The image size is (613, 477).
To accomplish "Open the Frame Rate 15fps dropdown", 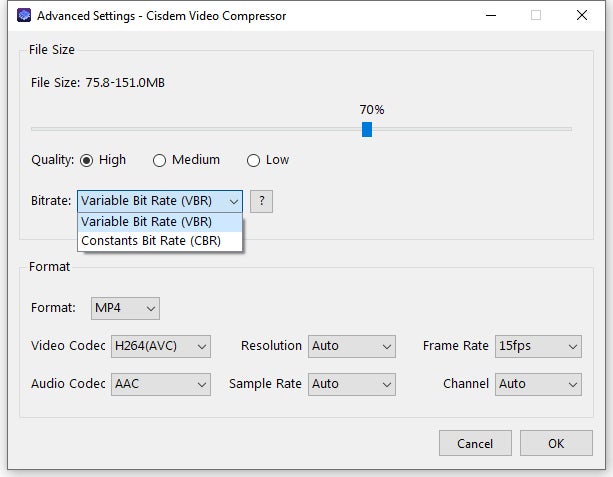I will [538, 346].
